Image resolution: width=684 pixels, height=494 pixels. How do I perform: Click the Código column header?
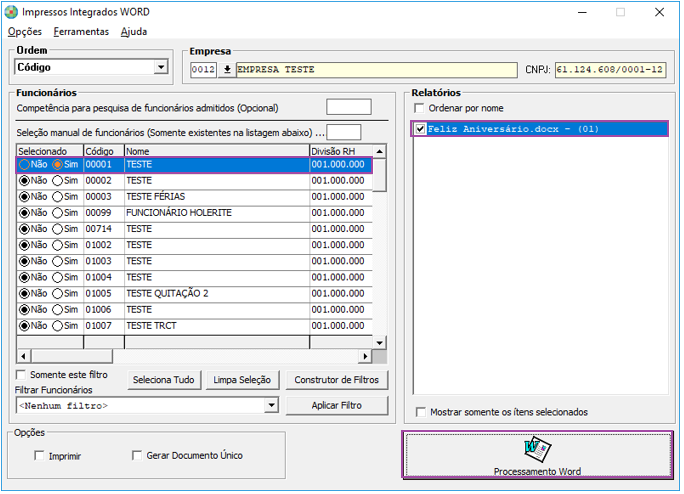click(105, 152)
